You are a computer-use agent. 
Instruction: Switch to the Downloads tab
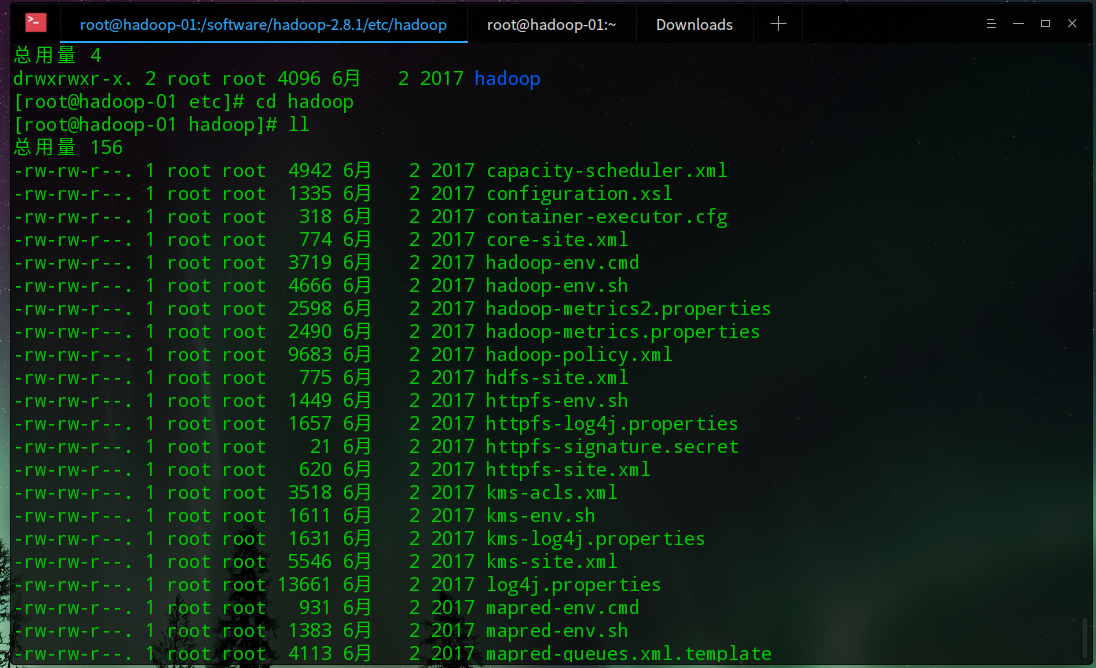coord(694,24)
